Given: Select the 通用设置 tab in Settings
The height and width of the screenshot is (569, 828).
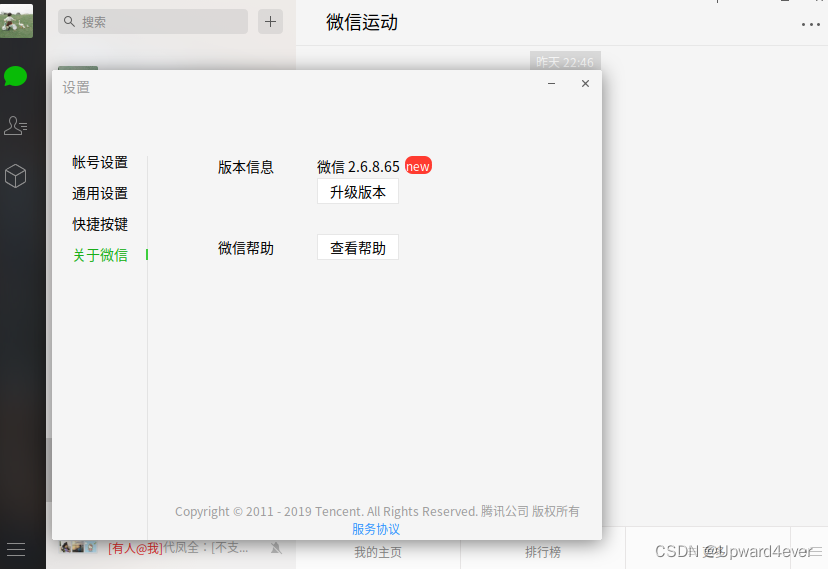Looking at the screenshot, I should (100, 193).
